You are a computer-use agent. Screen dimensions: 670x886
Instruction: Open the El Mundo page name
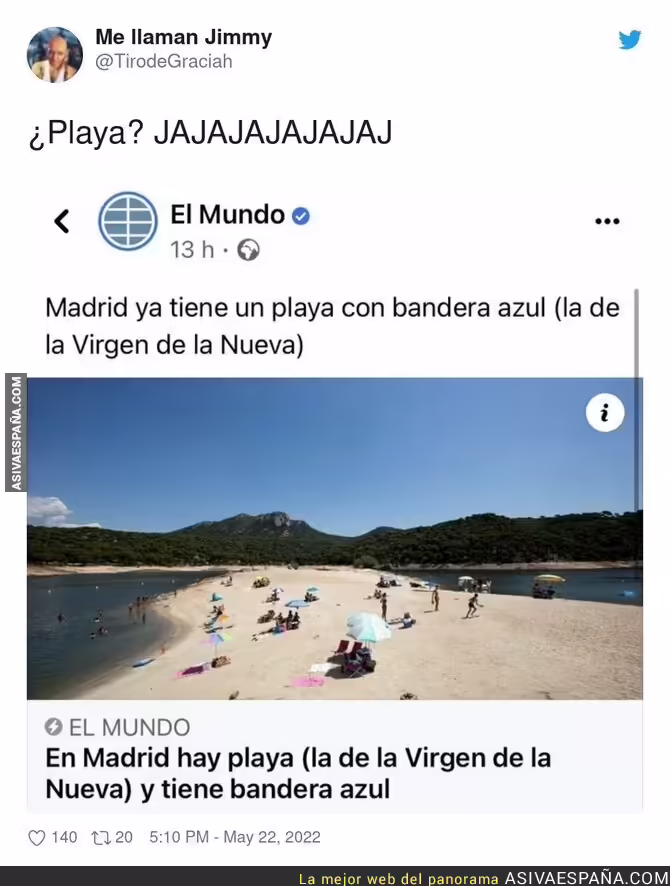[x=228, y=215]
